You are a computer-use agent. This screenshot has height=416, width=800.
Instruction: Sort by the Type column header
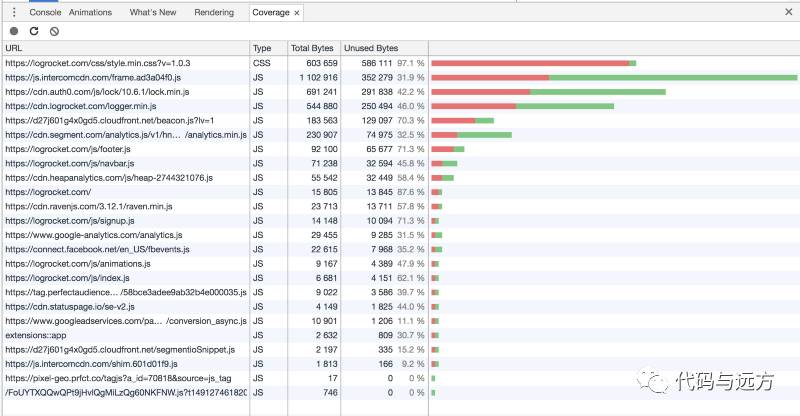tap(268, 48)
